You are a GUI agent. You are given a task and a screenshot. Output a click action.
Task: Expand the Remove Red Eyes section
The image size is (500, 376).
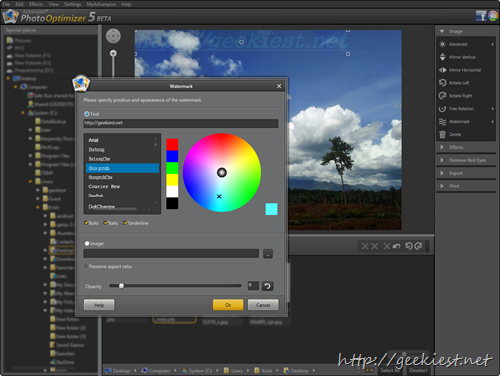442,160
